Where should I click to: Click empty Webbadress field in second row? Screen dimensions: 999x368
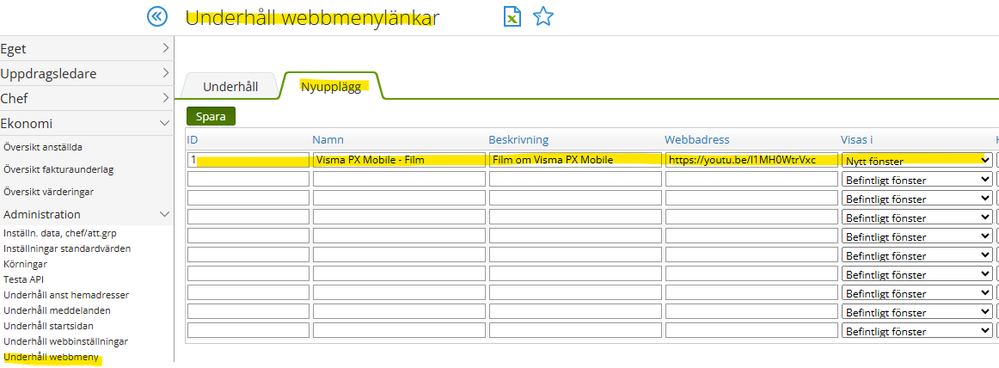point(752,179)
